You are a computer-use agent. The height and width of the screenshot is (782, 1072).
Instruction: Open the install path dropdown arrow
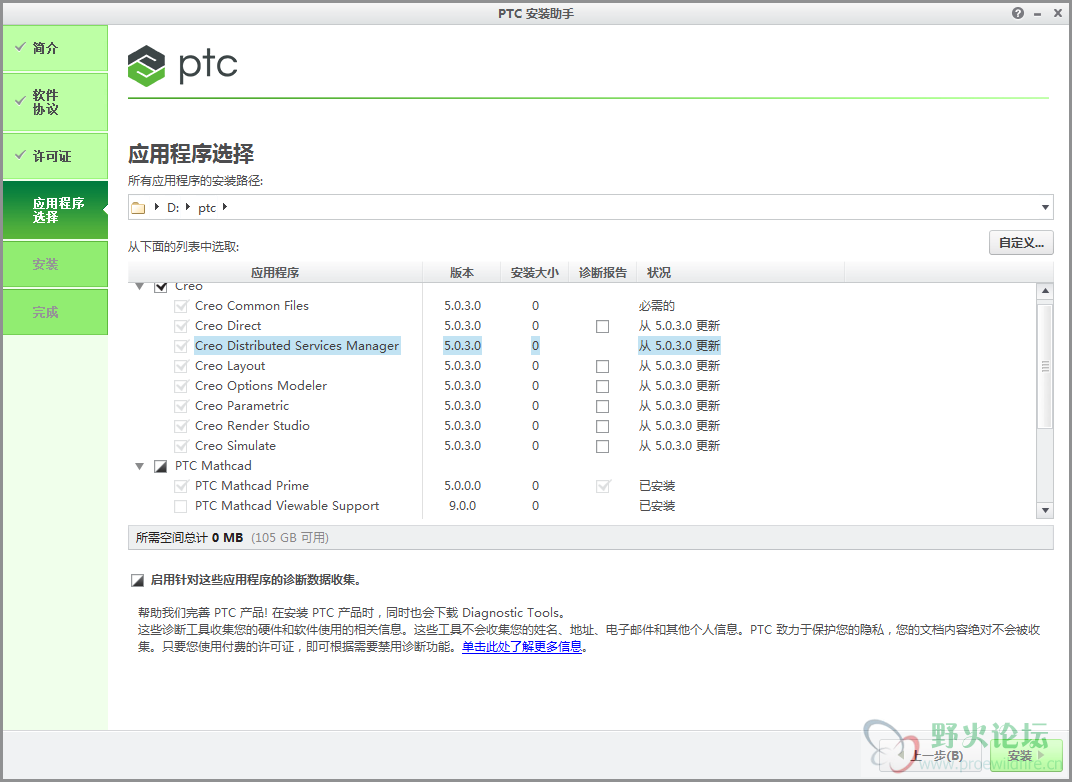[1045, 207]
